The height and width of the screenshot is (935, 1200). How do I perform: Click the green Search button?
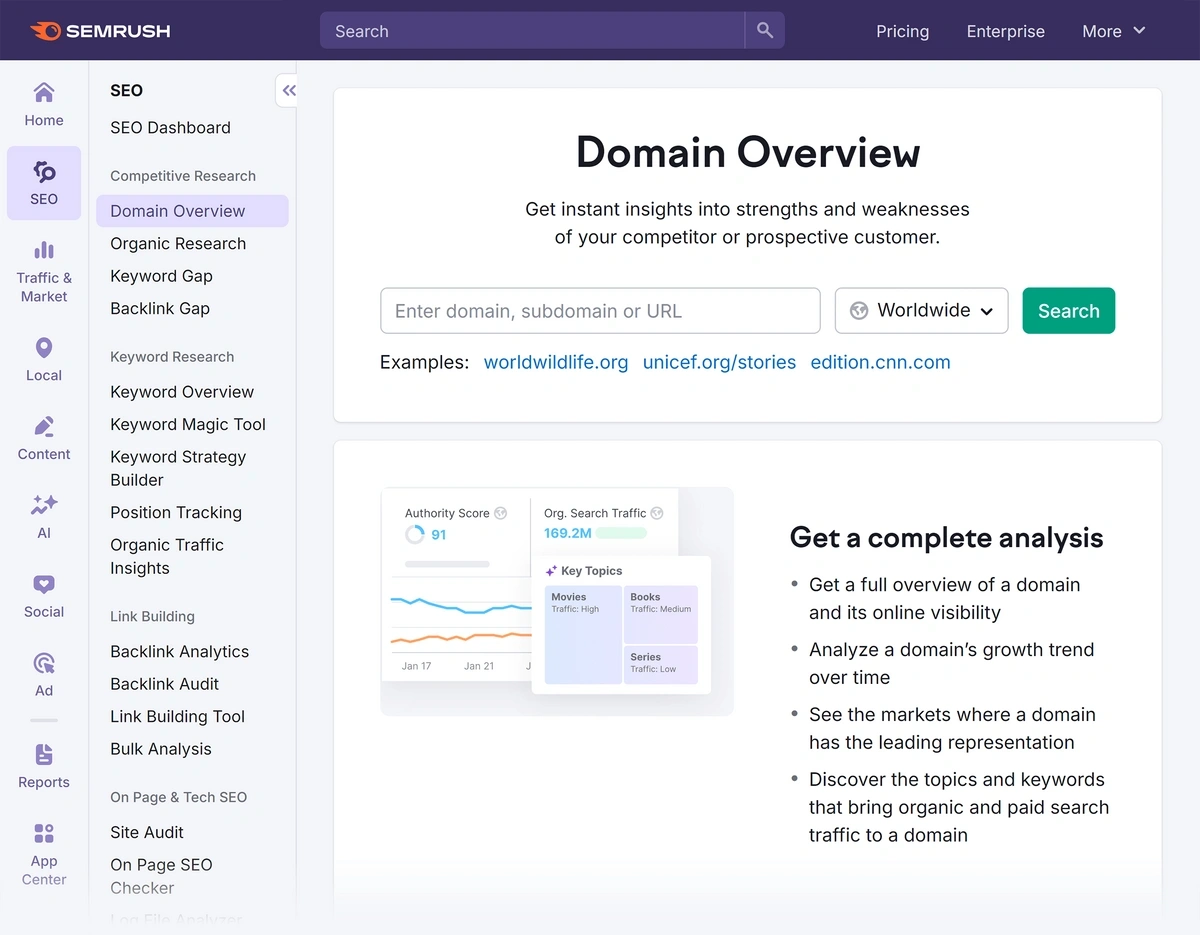[x=1068, y=311]
